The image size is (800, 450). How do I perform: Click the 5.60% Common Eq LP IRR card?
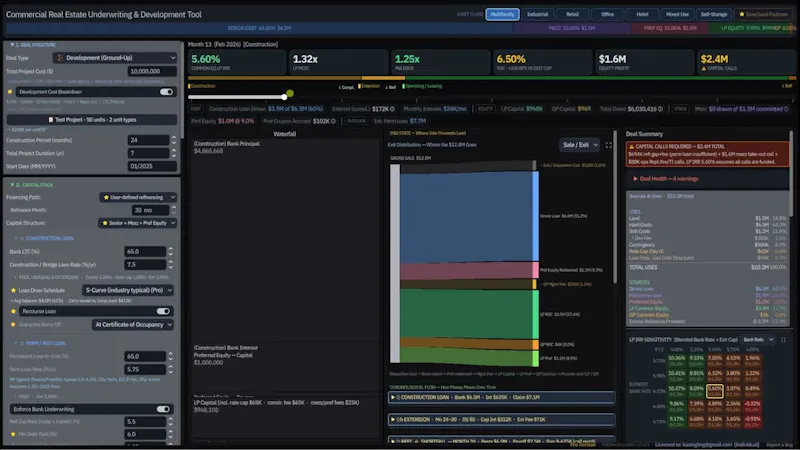pyautogui.click(x=237, y=62)
